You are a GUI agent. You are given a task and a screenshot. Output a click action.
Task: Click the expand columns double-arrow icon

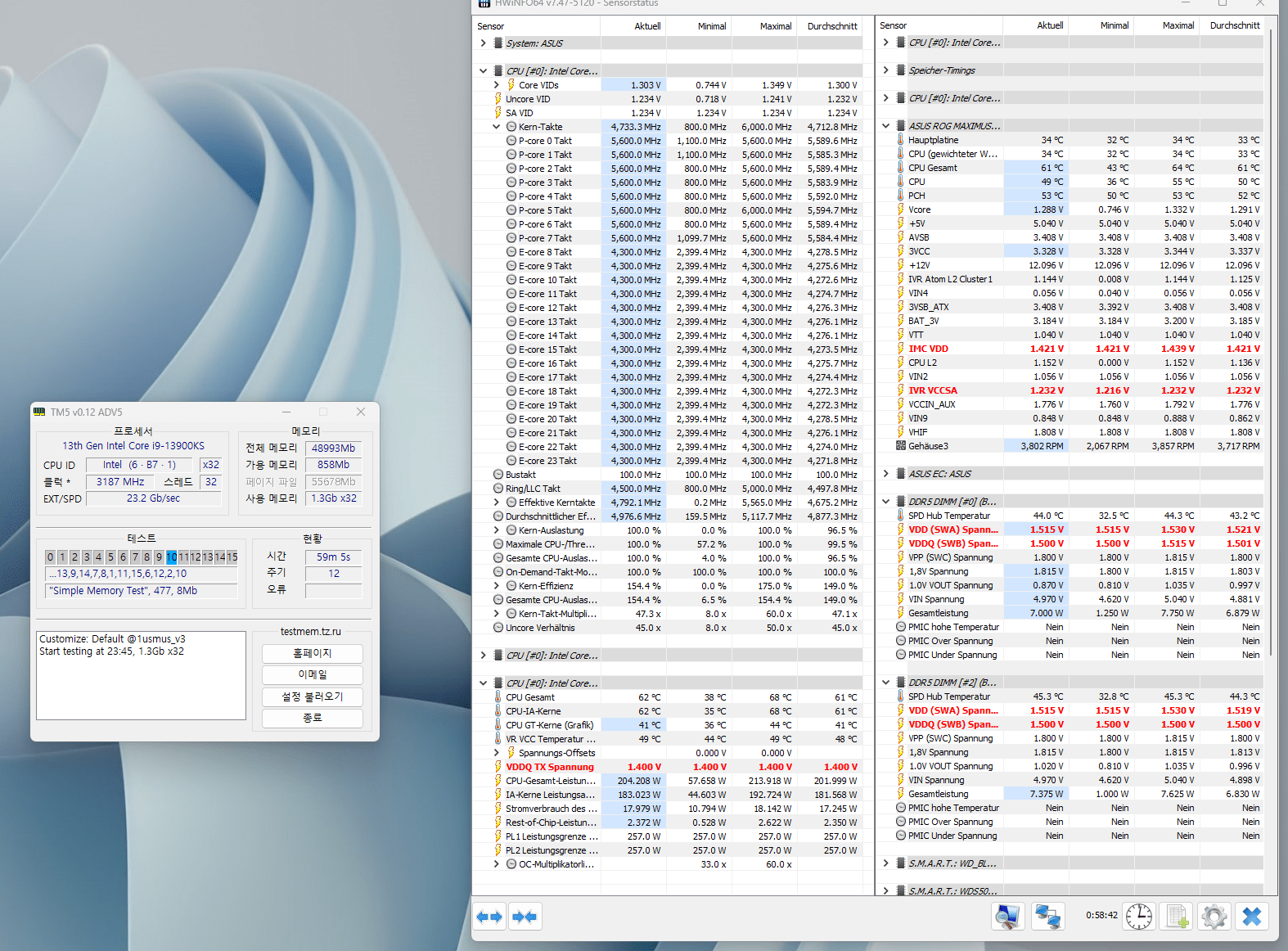click(489, 917)
